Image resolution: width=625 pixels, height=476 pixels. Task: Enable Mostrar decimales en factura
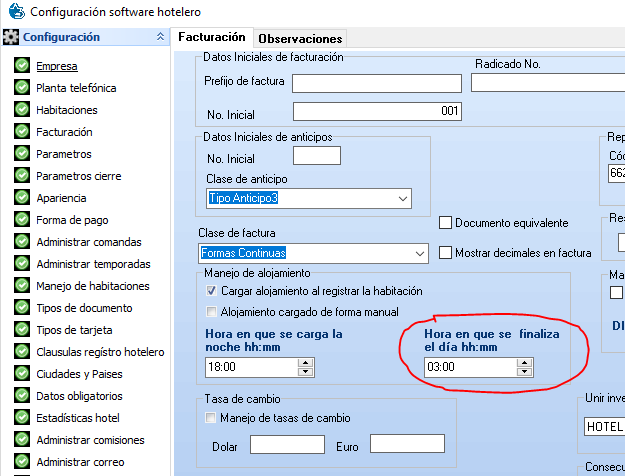[446, 253]
